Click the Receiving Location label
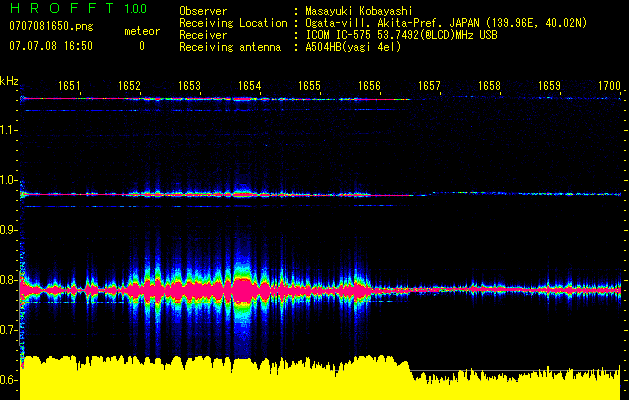629x400 pixels. (x=233, y=23)
